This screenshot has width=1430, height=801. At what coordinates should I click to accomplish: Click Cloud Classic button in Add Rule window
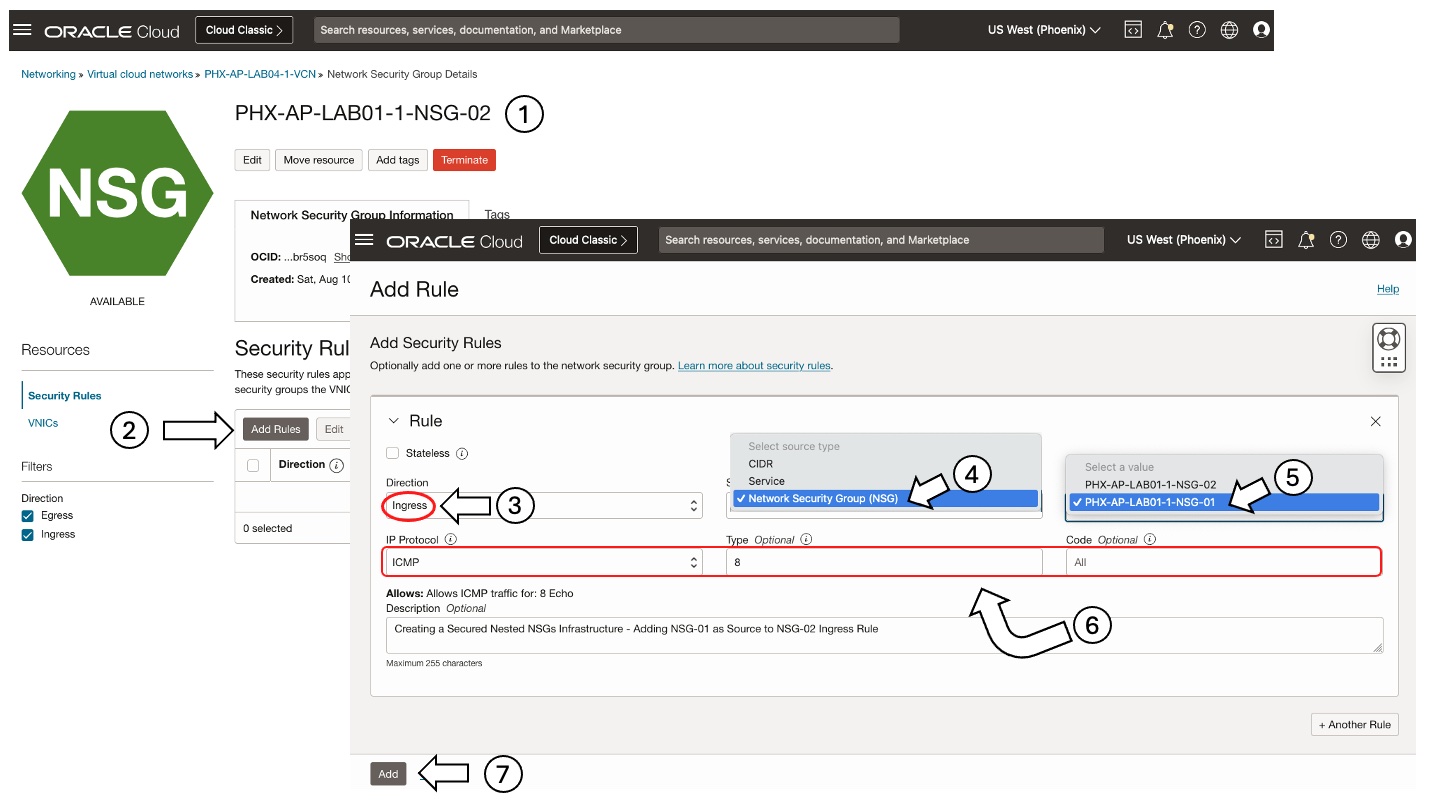click(588, 240)
